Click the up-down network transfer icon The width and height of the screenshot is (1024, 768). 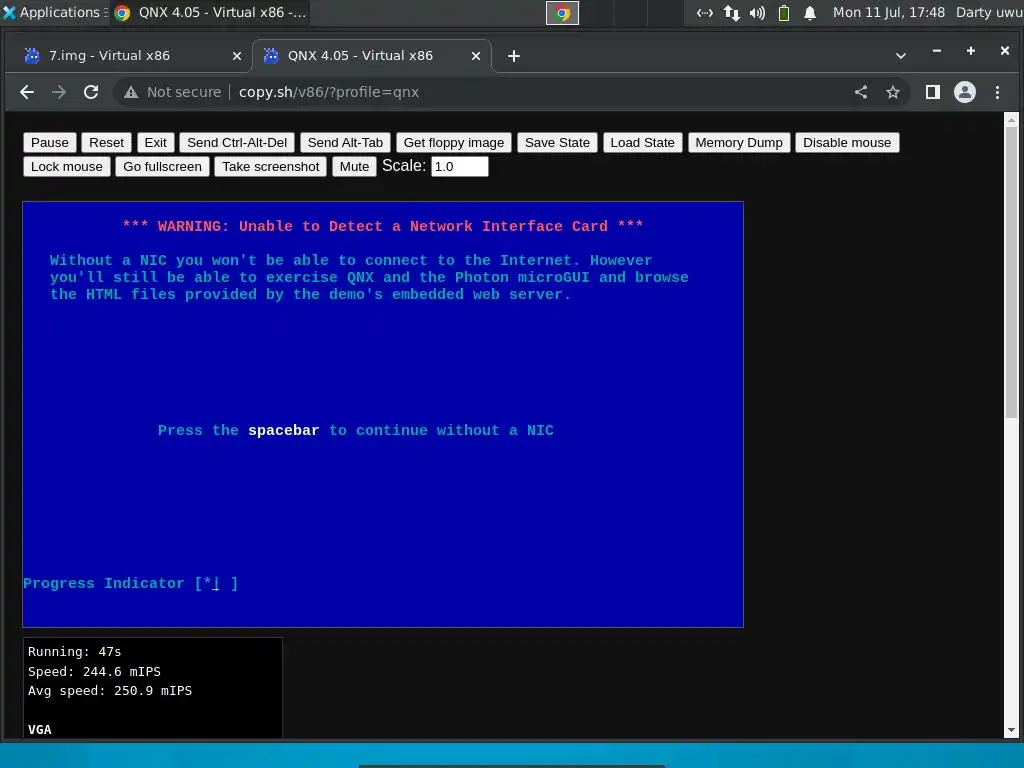[731, 13]
